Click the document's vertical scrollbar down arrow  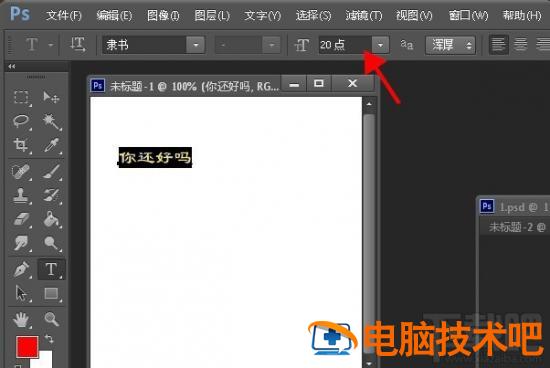coord(369,363)
